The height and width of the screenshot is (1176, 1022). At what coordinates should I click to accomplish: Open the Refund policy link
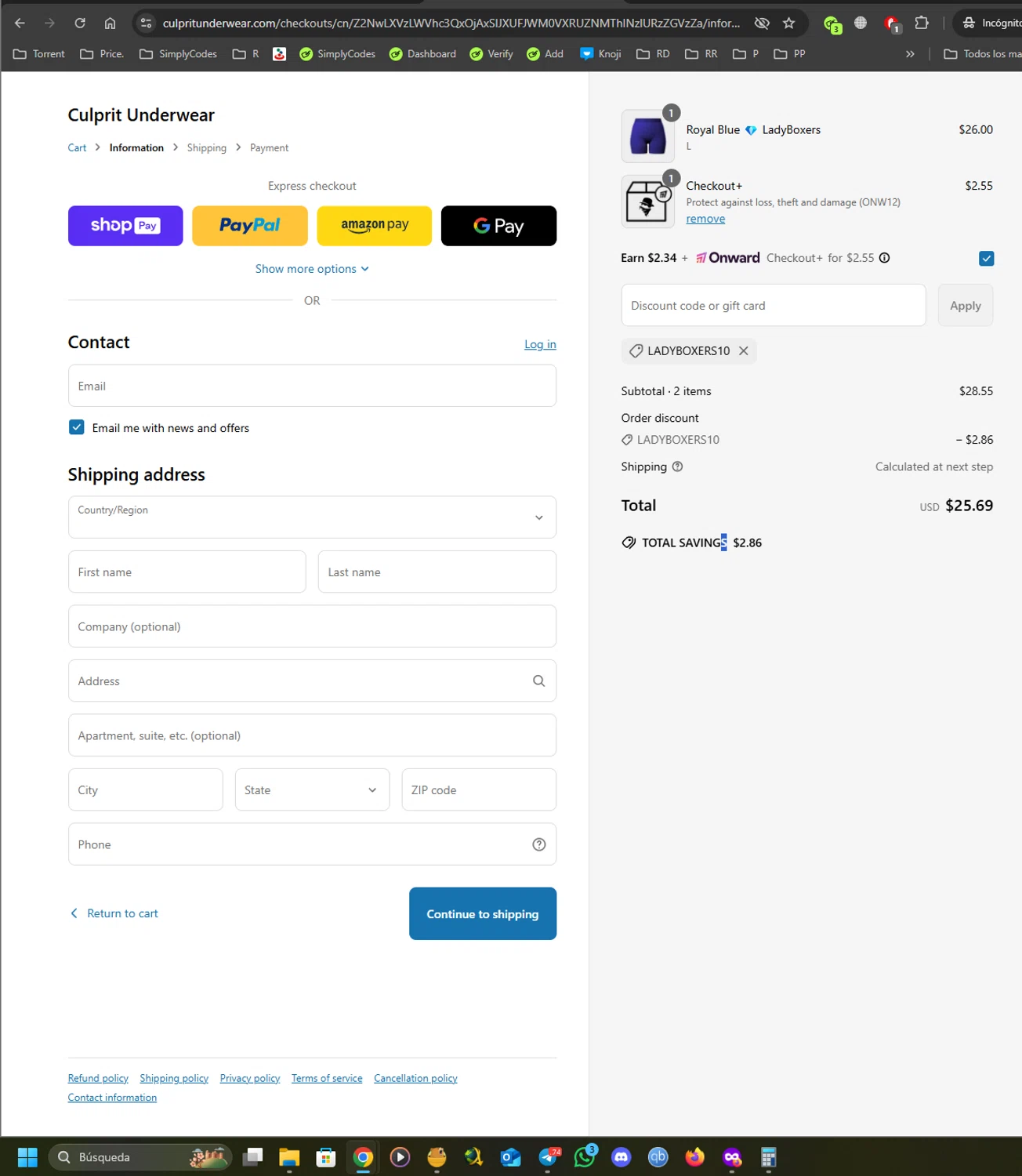[98, 1079]
